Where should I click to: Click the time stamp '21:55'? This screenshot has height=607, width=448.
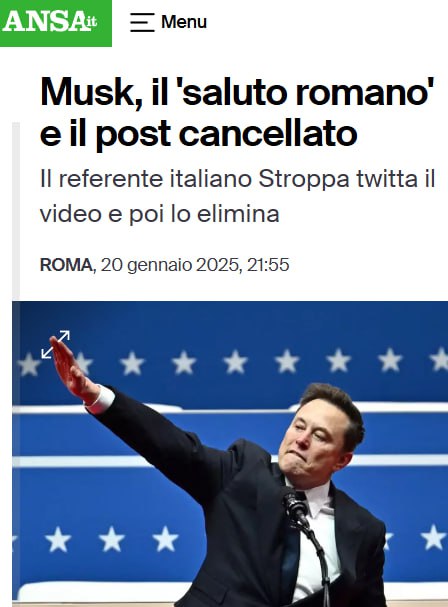point(268,265)
